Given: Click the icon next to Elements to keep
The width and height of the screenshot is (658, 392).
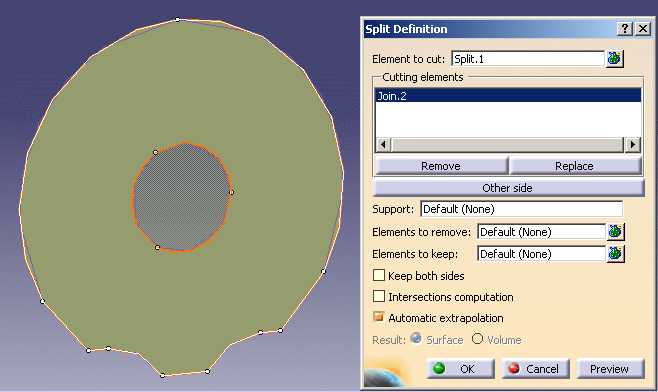Looking at the screenshot, I should (x=615, y=253).
